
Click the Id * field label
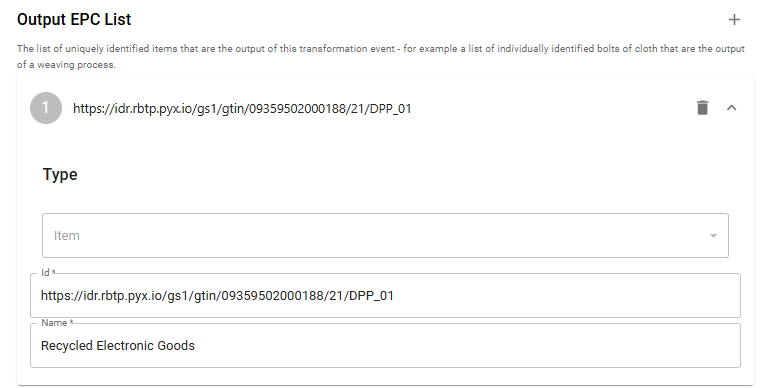[x=48, y=273]
